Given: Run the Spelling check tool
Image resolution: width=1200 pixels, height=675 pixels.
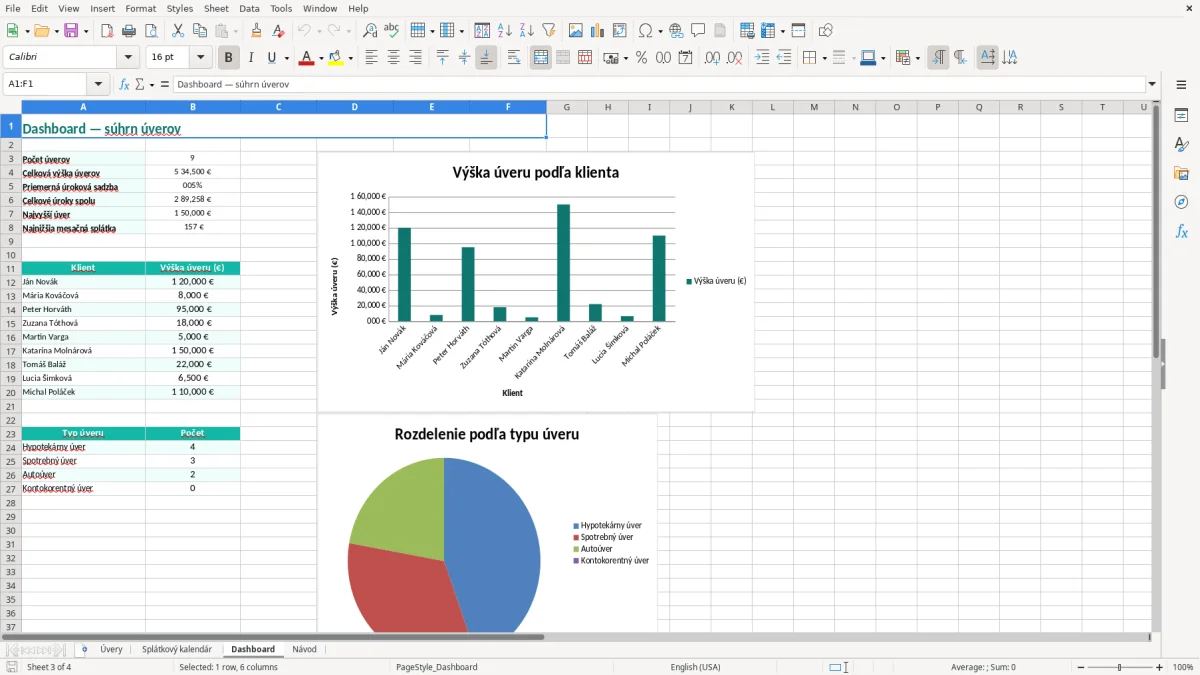Looking at the screenshot, I should (x=392, y=31).
